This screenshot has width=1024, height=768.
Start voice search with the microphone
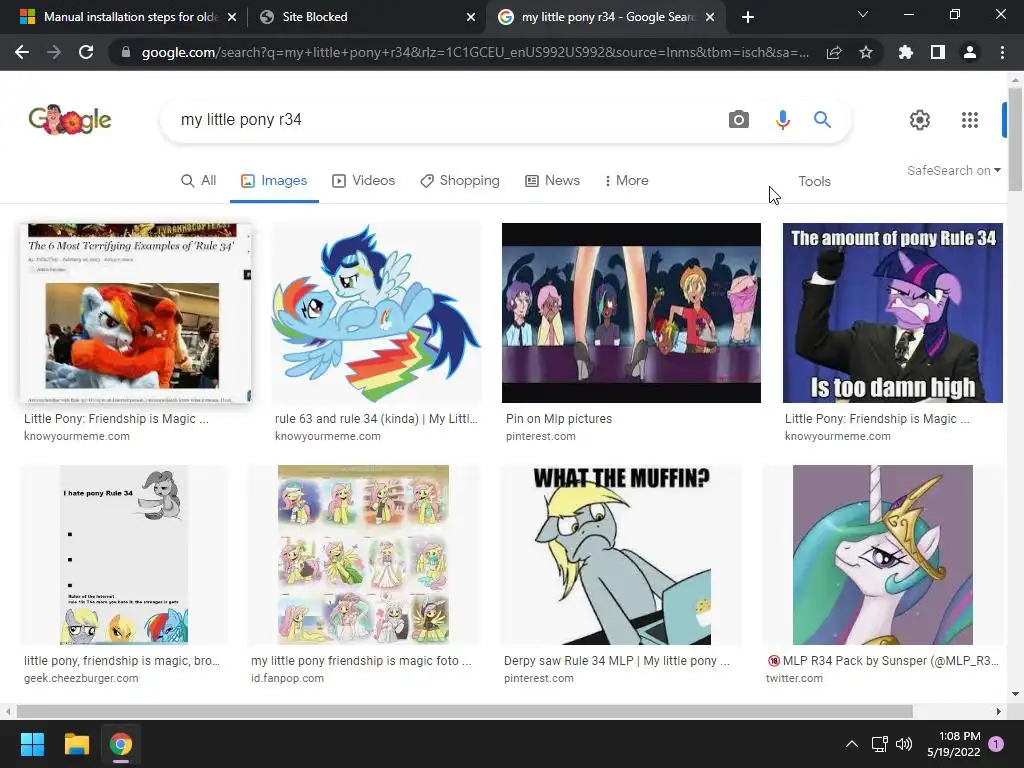782,120
